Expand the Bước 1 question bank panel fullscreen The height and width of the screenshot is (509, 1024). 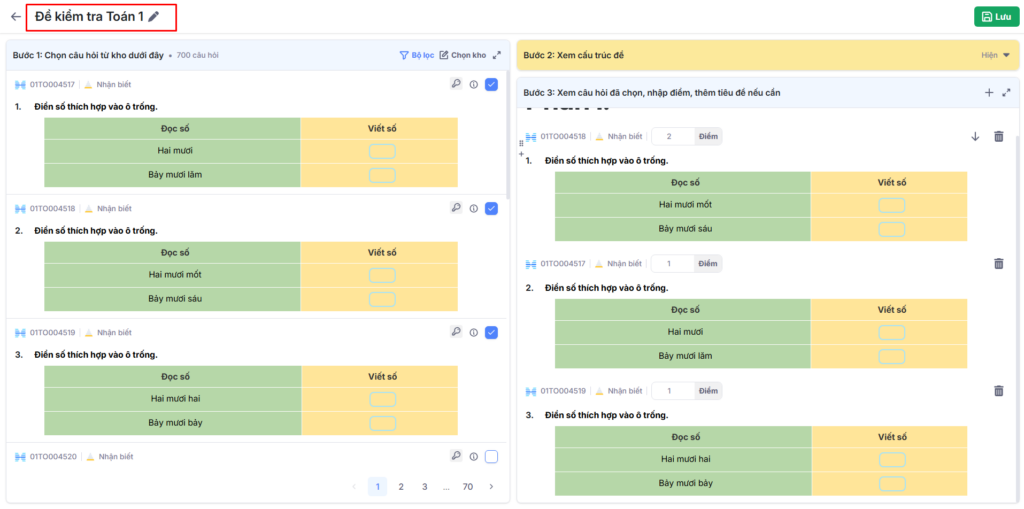click(497, 55)
